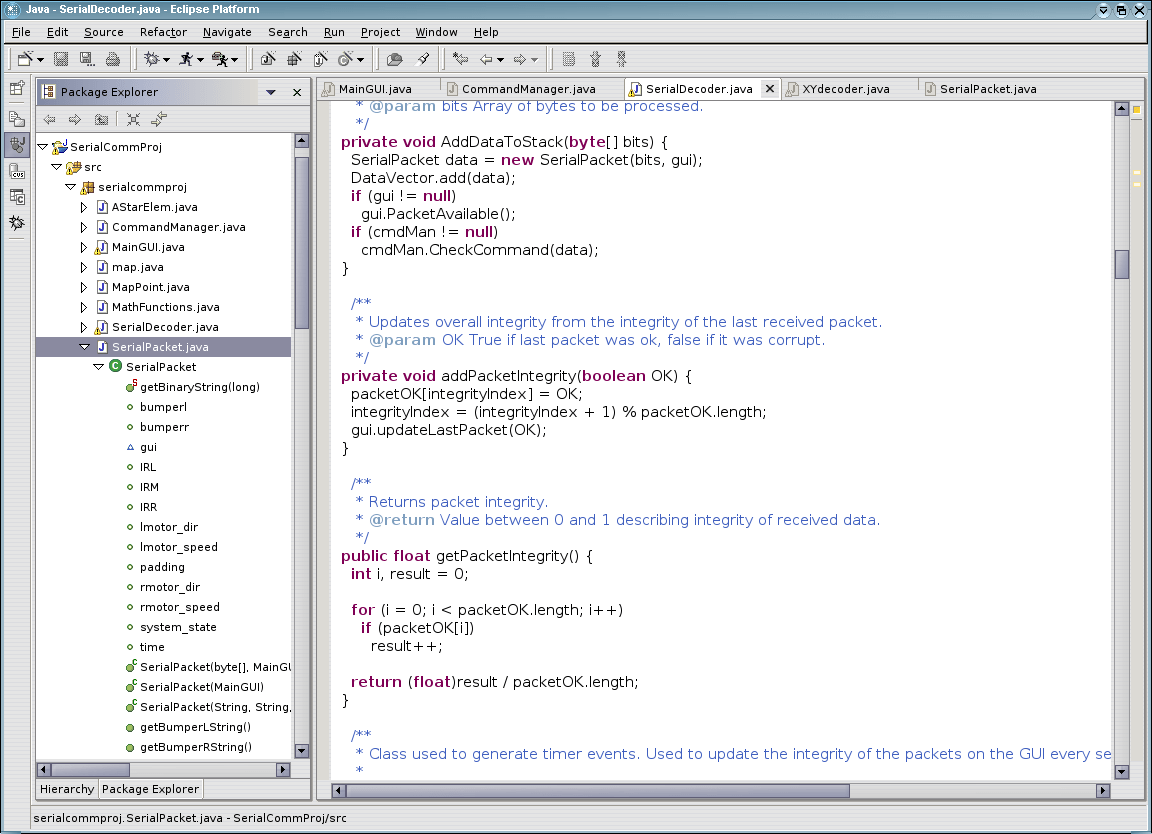Open the Run dropdown arrow
The height and width of the screenshot is (834, 1152).
click(201, 60)
